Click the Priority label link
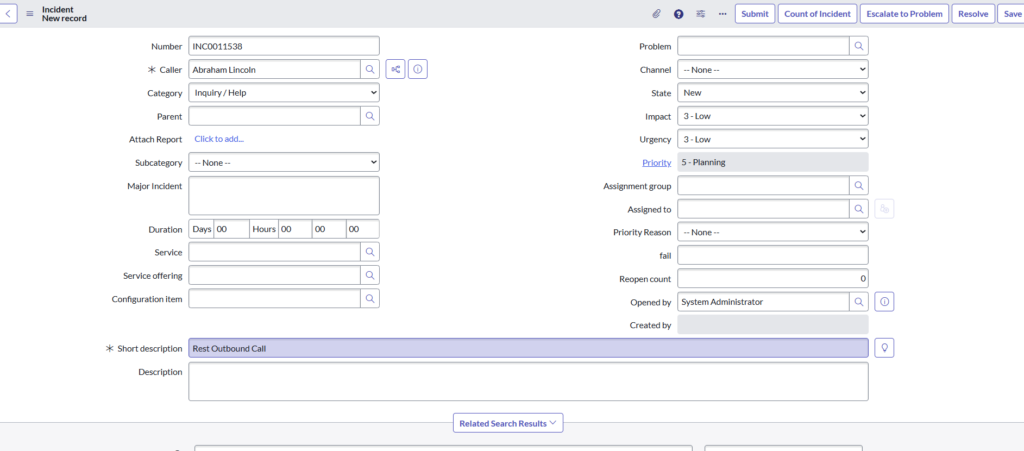Screen dimensions: 1024x451 pos(656,162)
